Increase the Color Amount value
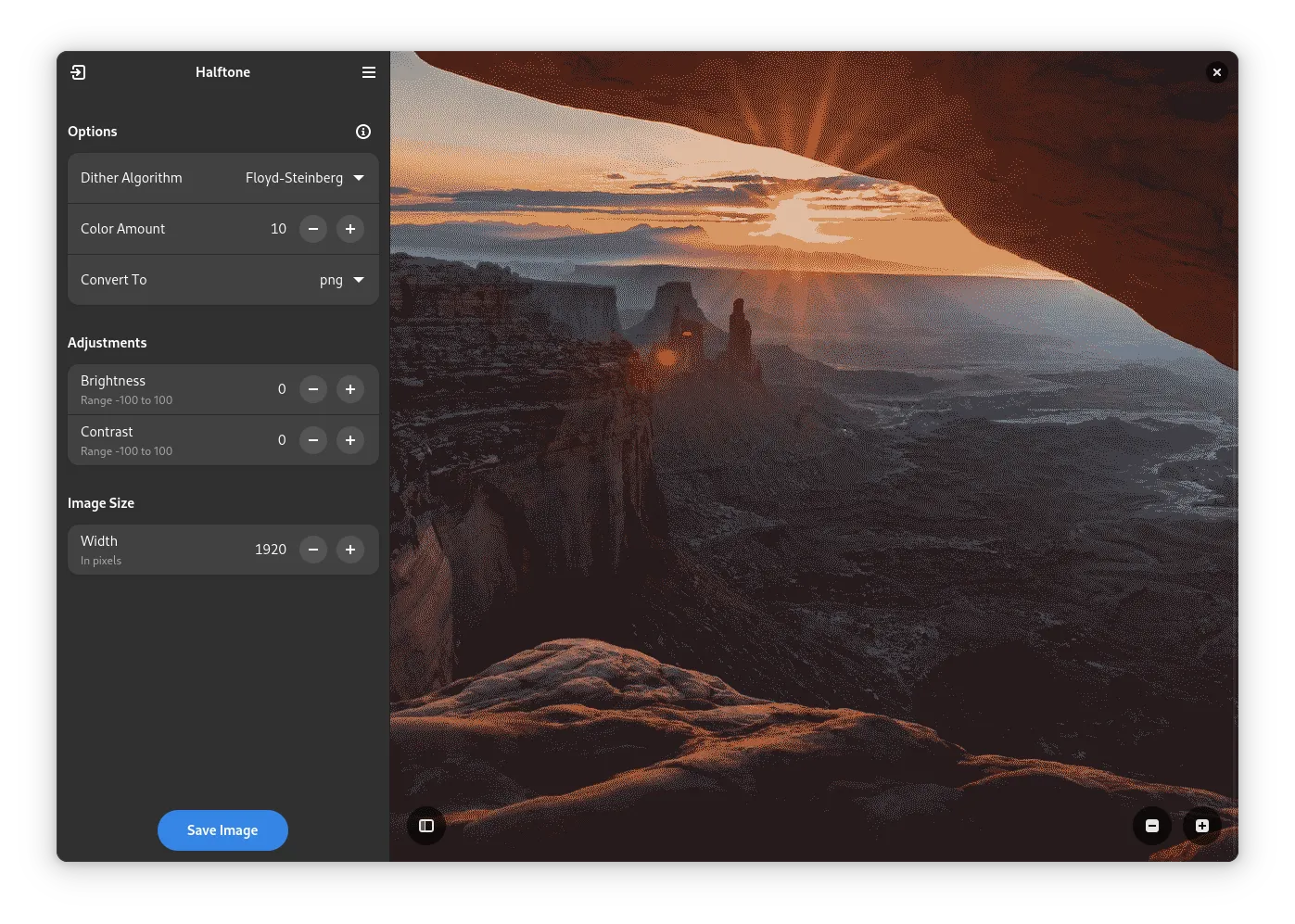Viewport: 1295px width, 924px height. coord(350,229)
